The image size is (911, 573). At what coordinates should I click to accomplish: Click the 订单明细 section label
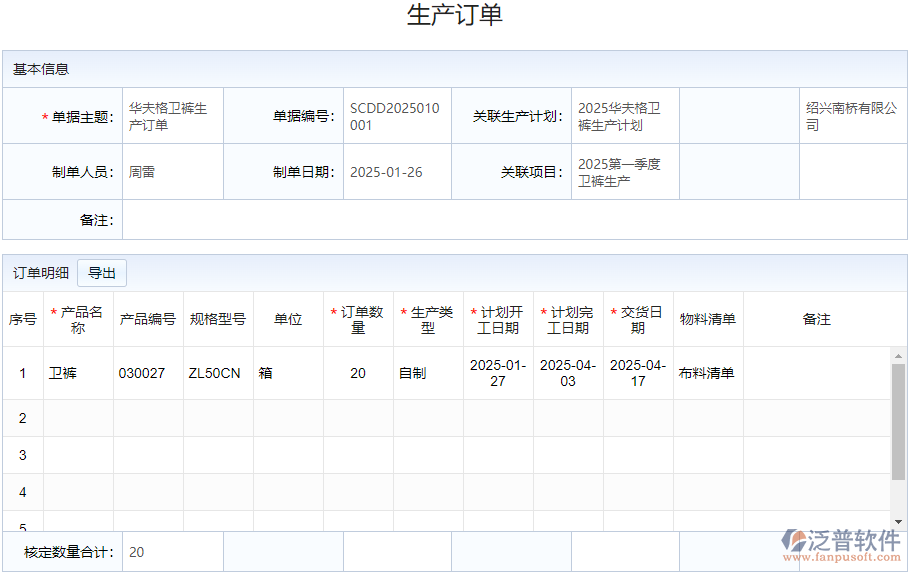[41, 273]
